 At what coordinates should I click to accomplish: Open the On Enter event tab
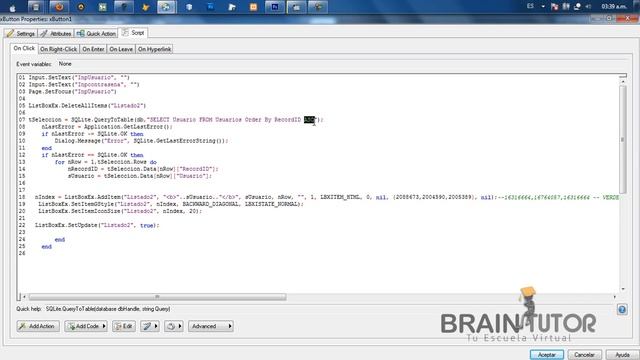[x=93, y=49]
